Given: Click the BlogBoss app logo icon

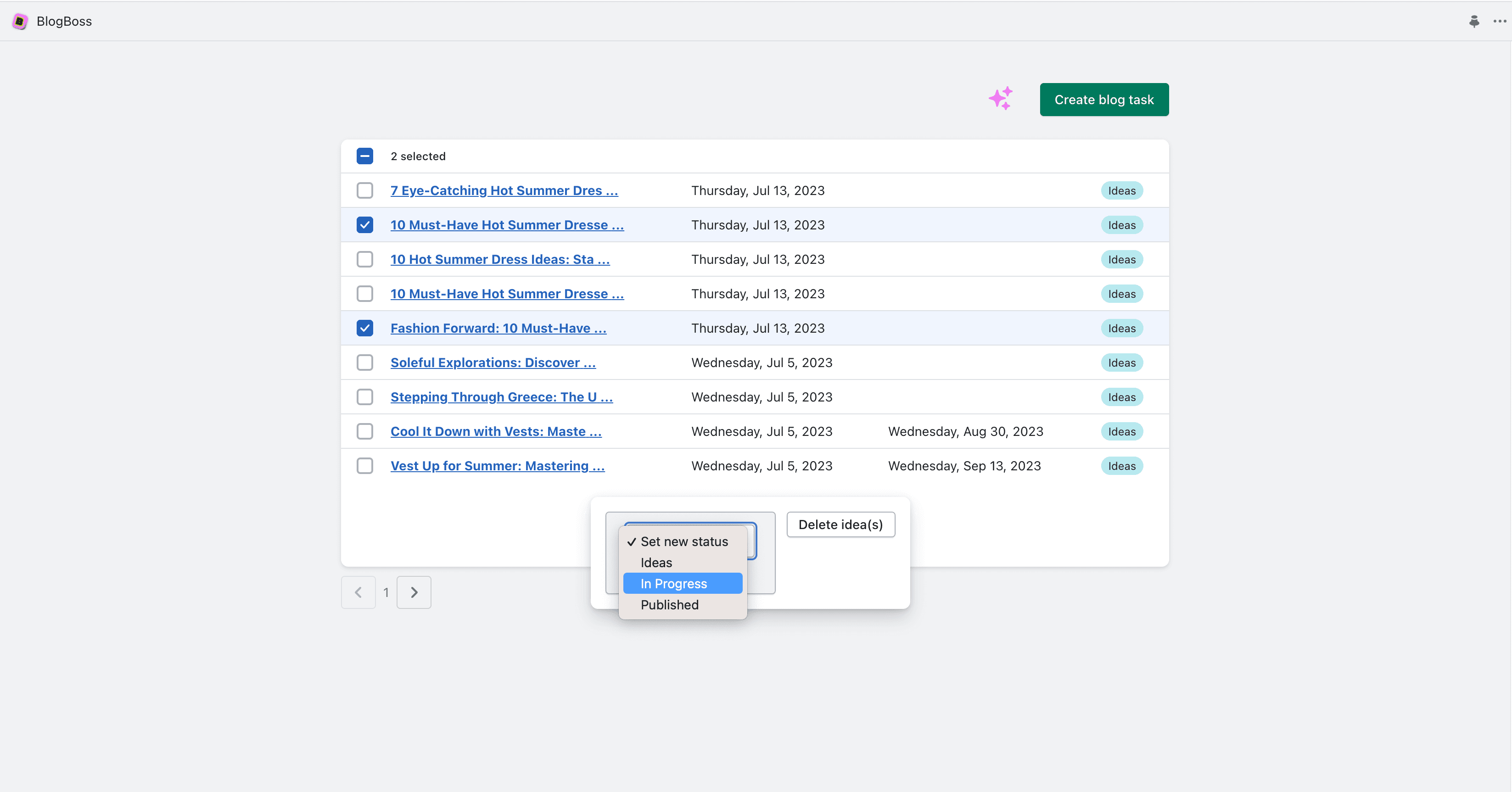Looking at the screenshot, I should point(20,22).
